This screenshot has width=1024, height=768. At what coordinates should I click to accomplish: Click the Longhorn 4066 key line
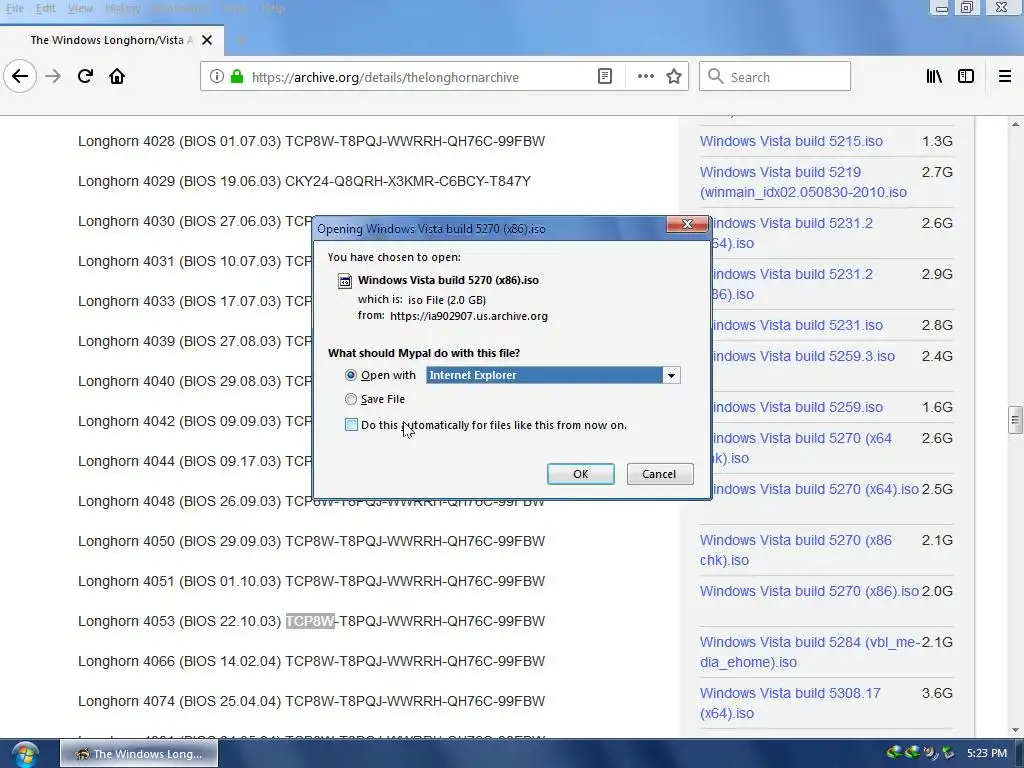point(312,661)
